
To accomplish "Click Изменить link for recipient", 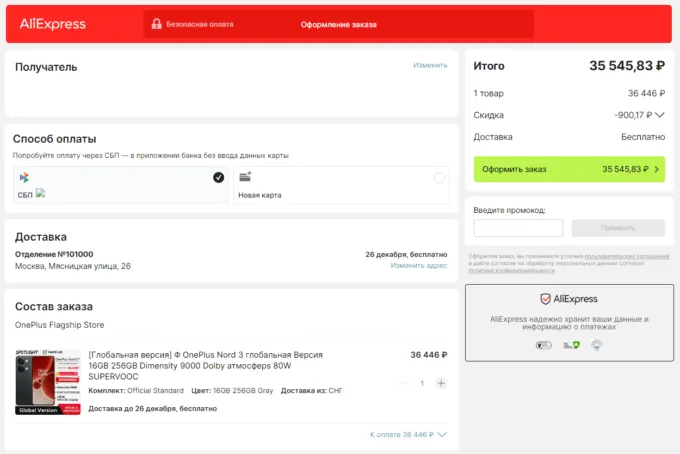I will pos(430,65).
